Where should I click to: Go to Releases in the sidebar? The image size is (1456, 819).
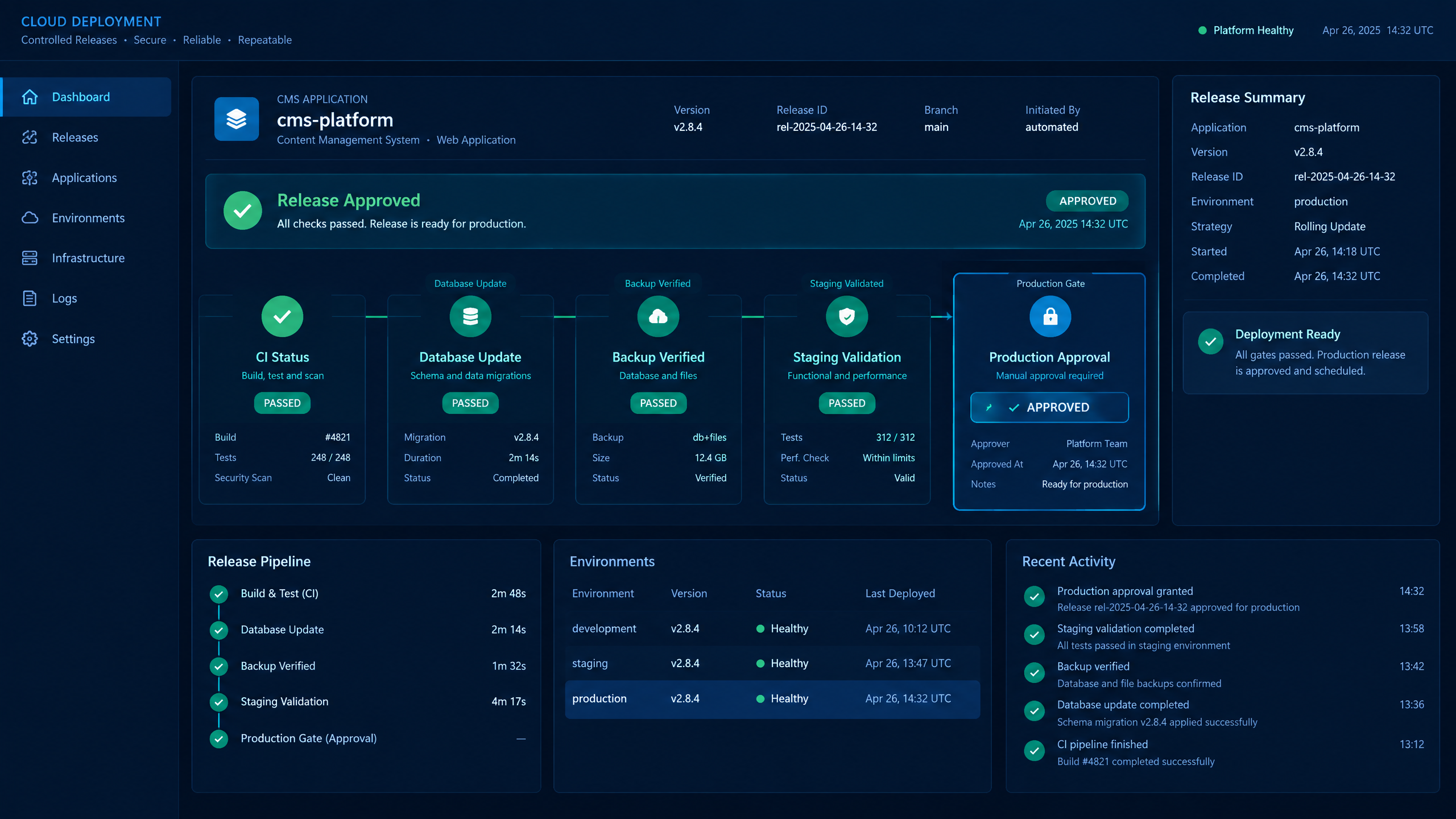click(86, 137)
